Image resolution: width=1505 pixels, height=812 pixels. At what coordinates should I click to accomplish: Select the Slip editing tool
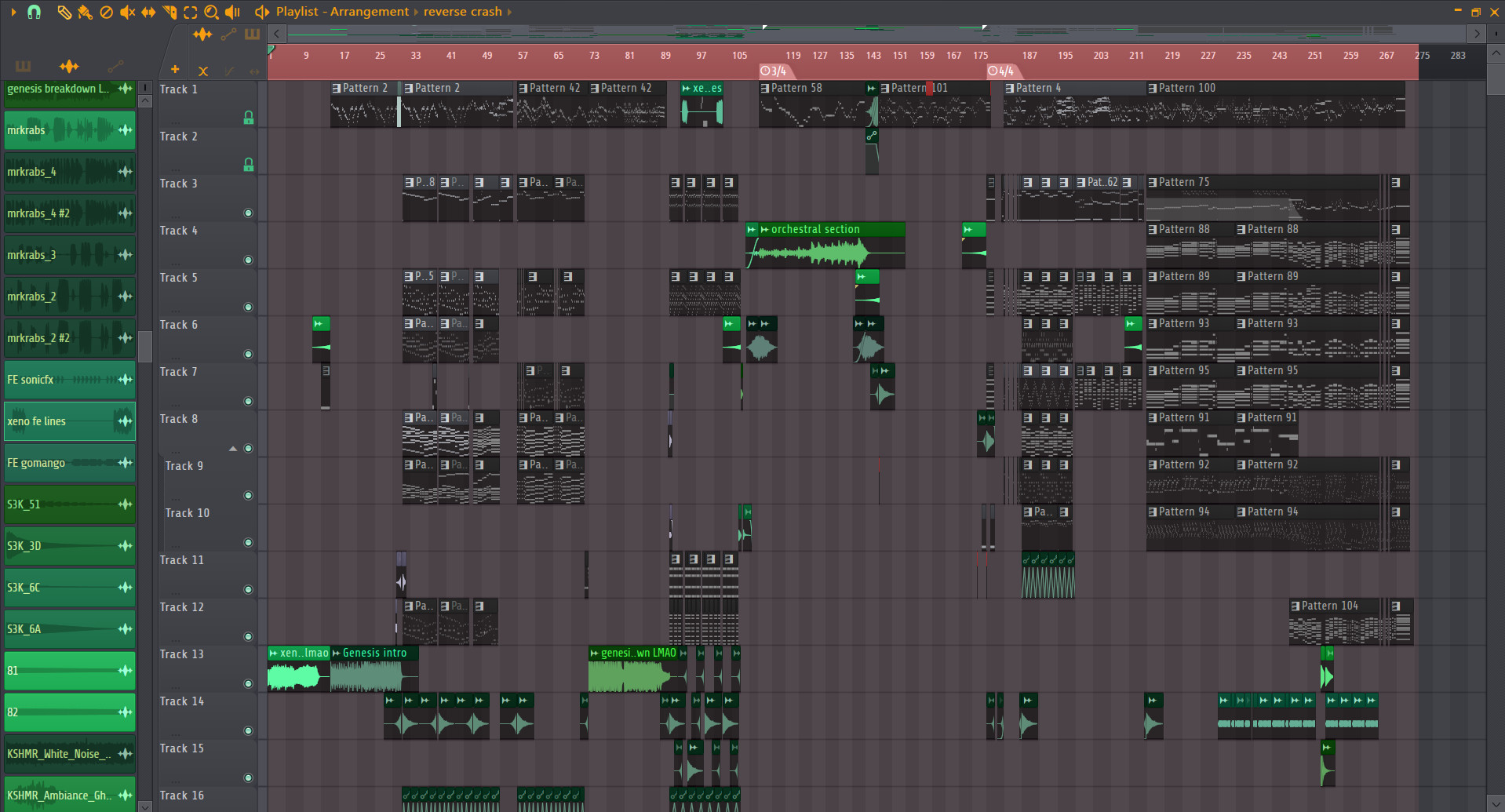pyautogui.click(x=147, y=12)
